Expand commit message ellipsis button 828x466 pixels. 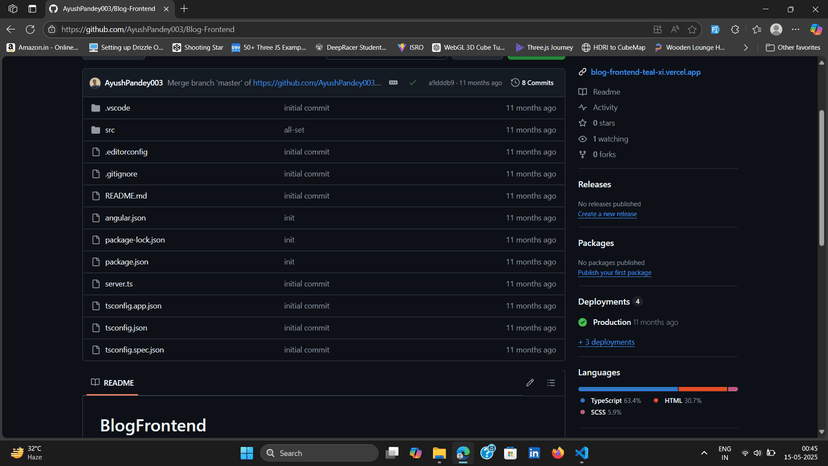pyautogui.click(x=393, y=82)
